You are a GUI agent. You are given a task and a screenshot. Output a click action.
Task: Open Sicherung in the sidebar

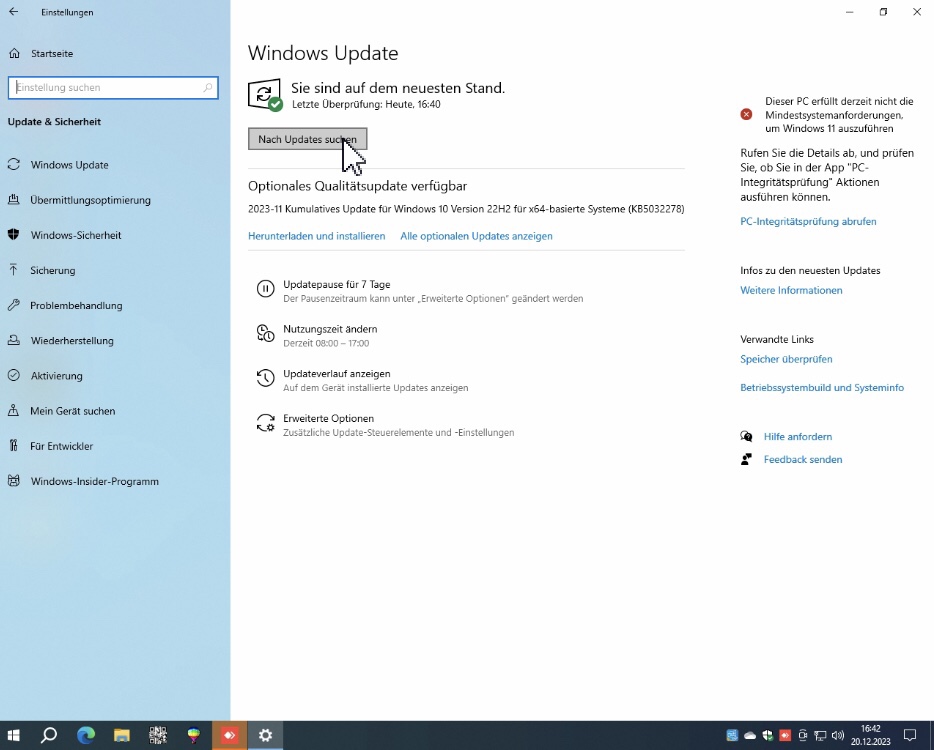tap(42, 270)
